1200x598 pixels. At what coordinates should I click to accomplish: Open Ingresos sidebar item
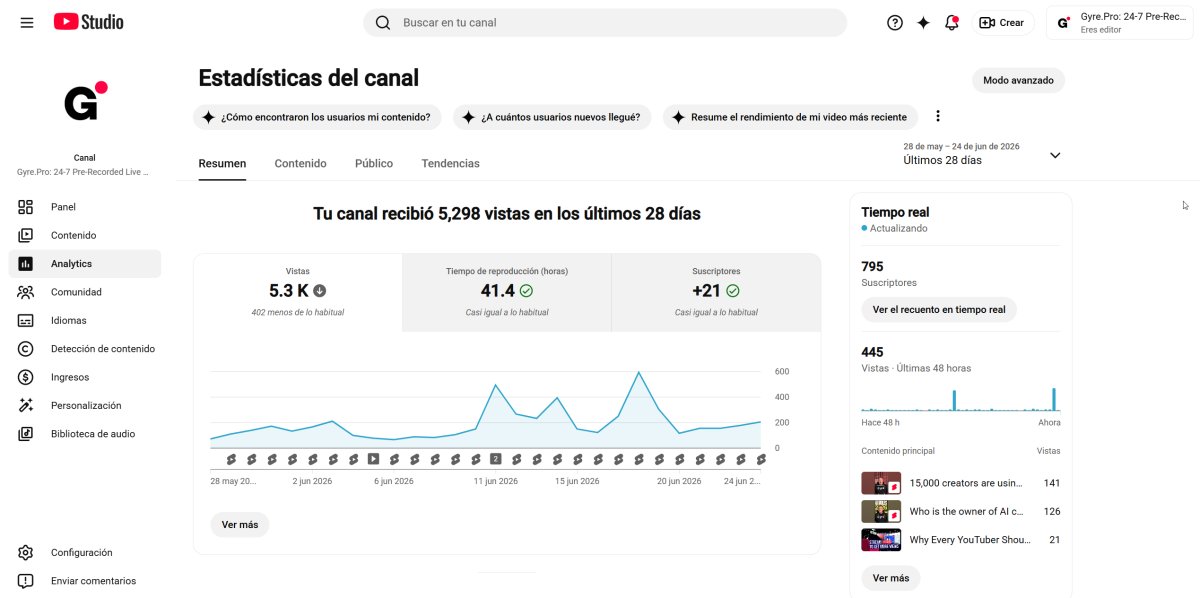point(85,377)
